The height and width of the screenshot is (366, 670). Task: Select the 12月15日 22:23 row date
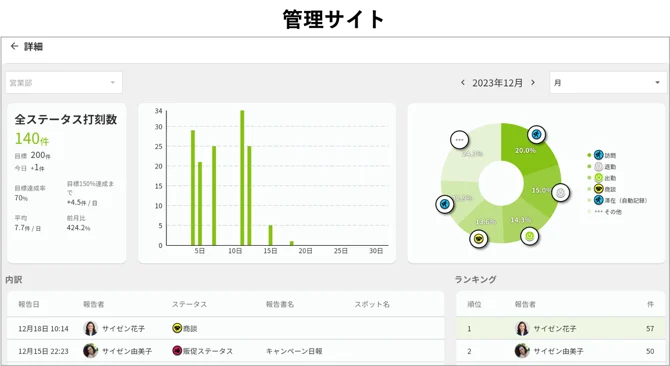43,351
